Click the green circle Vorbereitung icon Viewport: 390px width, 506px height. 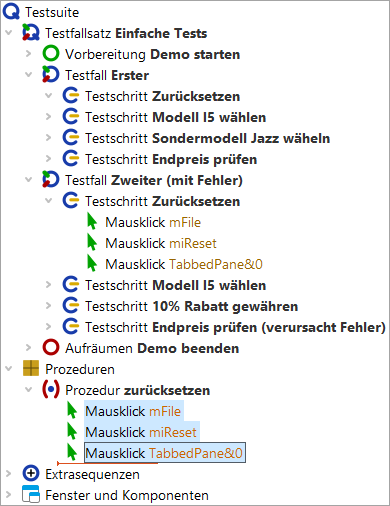pos(51,54)
